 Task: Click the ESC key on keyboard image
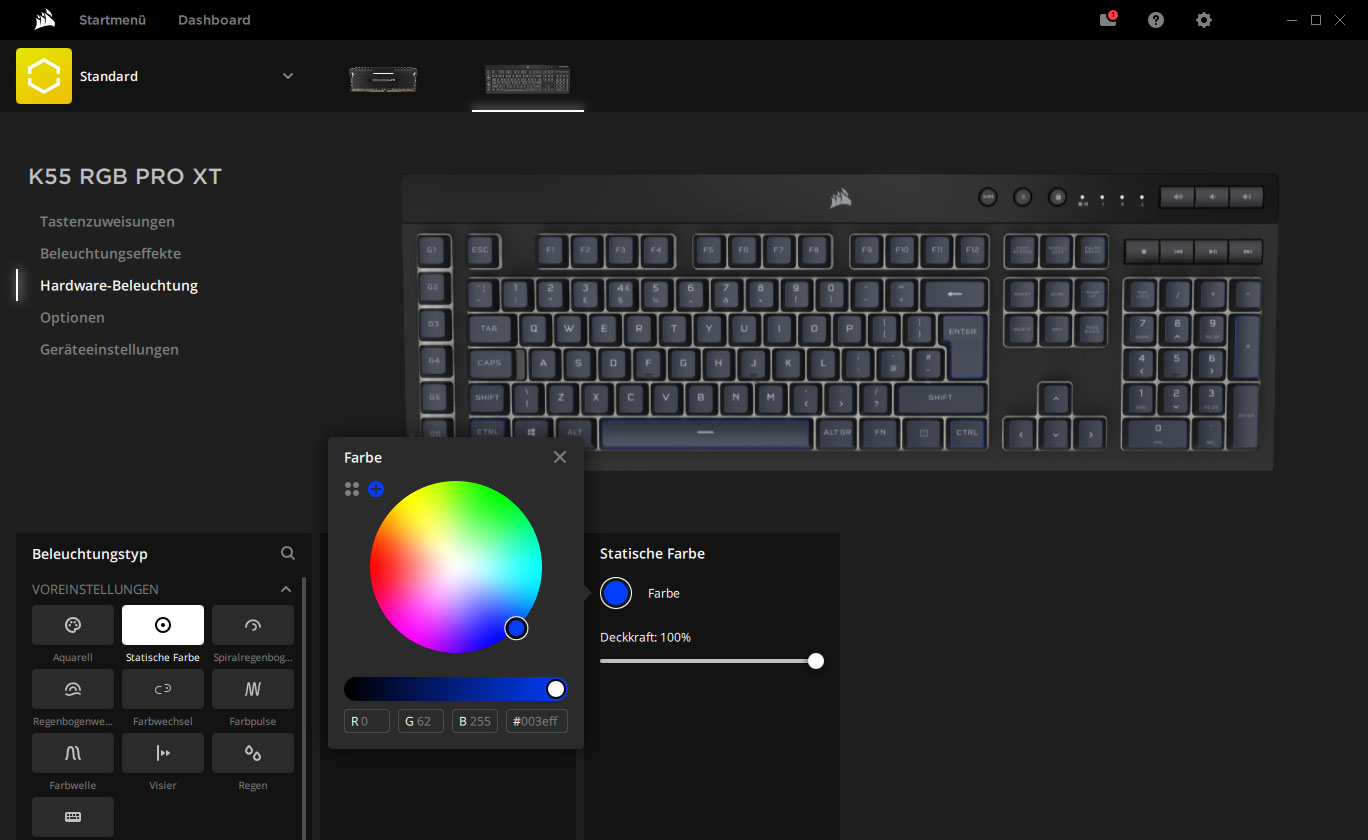pyautogui.click(x=481, y=250)
